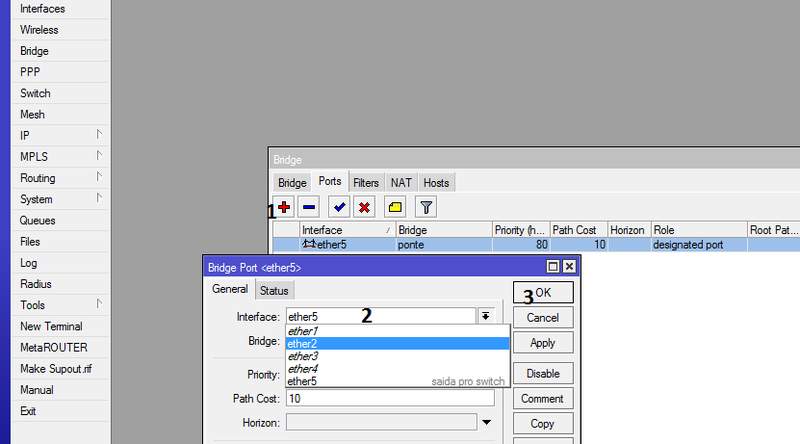
Task: Expand the Horizon dropdown arrow
Action: click(x=487, y=423)
